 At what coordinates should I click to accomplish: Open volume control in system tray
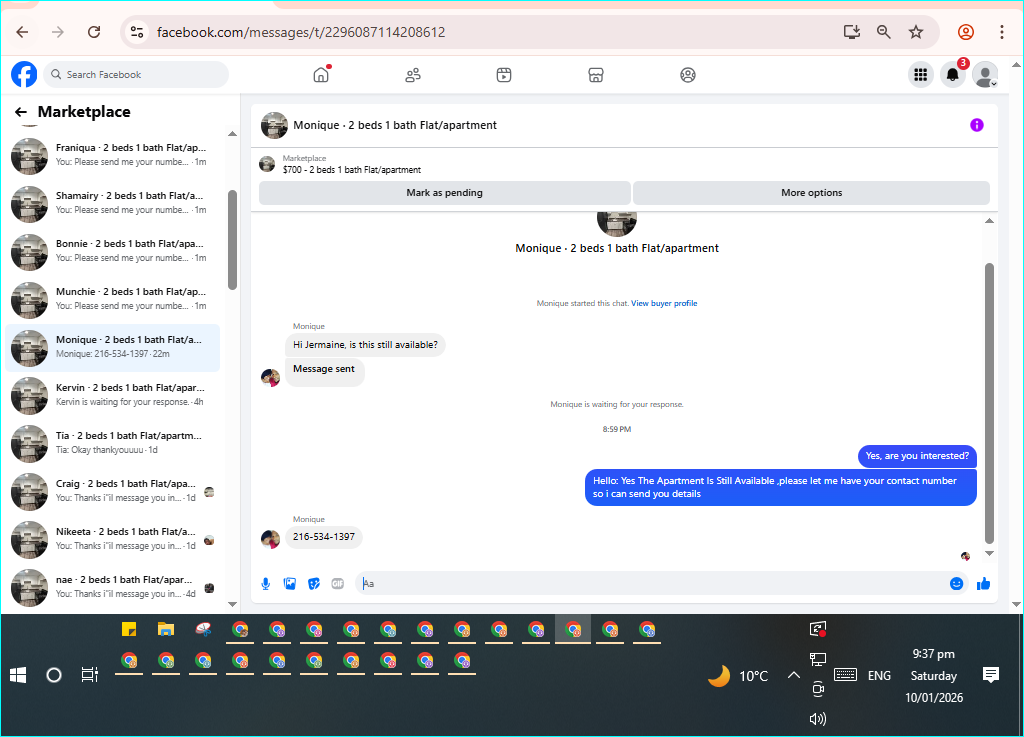818,719
